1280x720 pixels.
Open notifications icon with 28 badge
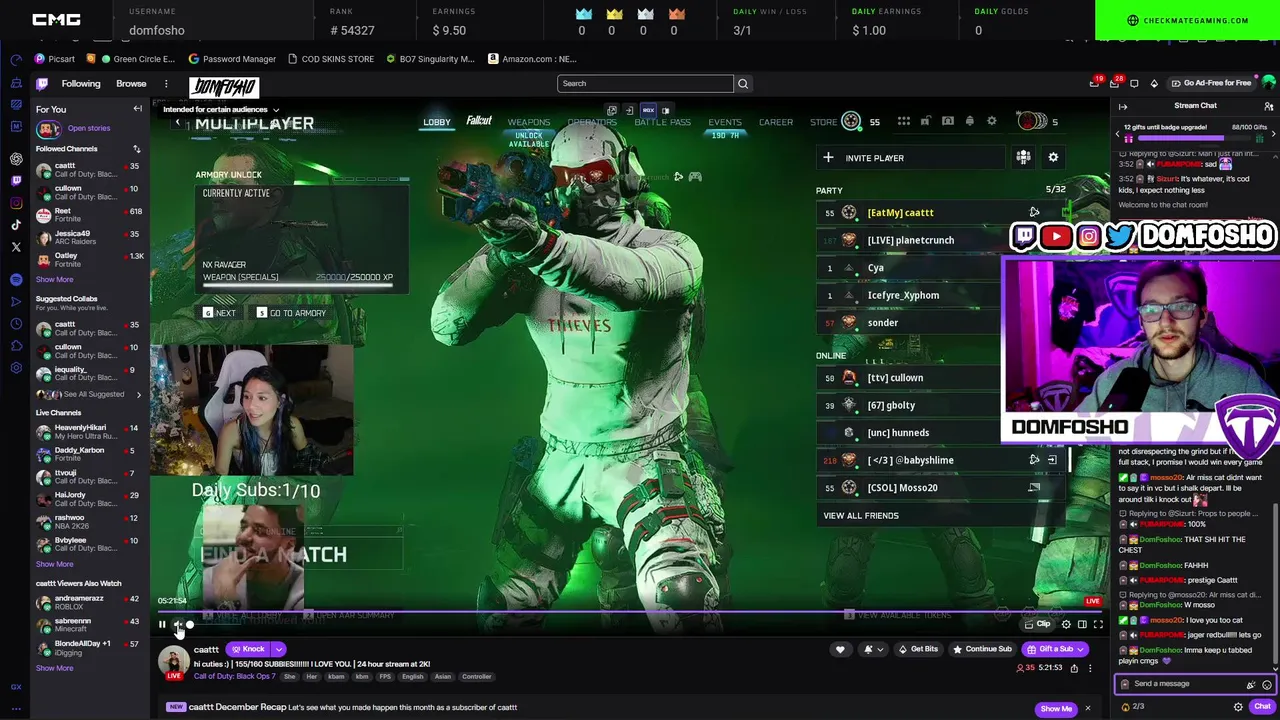(1115, 83)
